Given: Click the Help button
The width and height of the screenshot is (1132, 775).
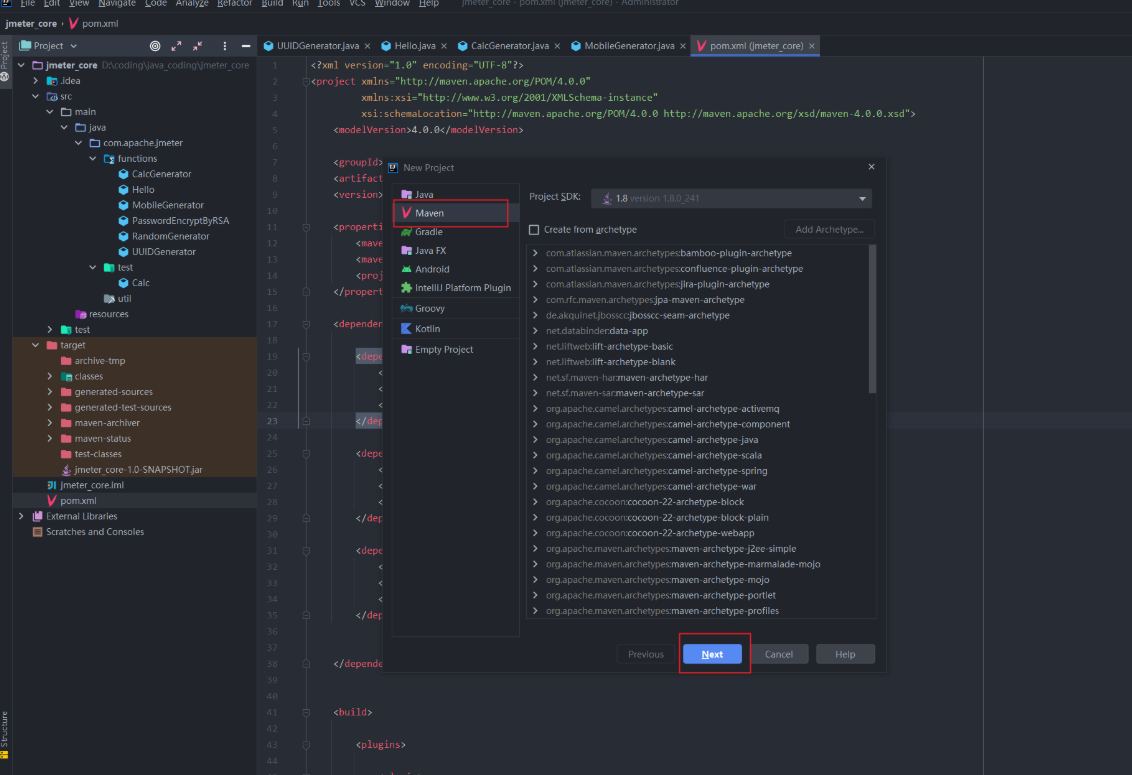Looking at the screenshot, I should coord(845,654).
